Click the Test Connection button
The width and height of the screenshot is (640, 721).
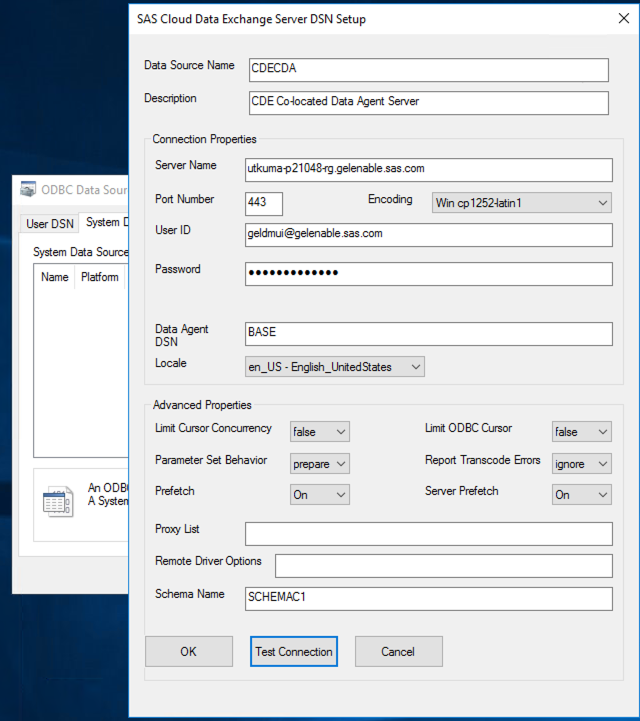[294, 651]
